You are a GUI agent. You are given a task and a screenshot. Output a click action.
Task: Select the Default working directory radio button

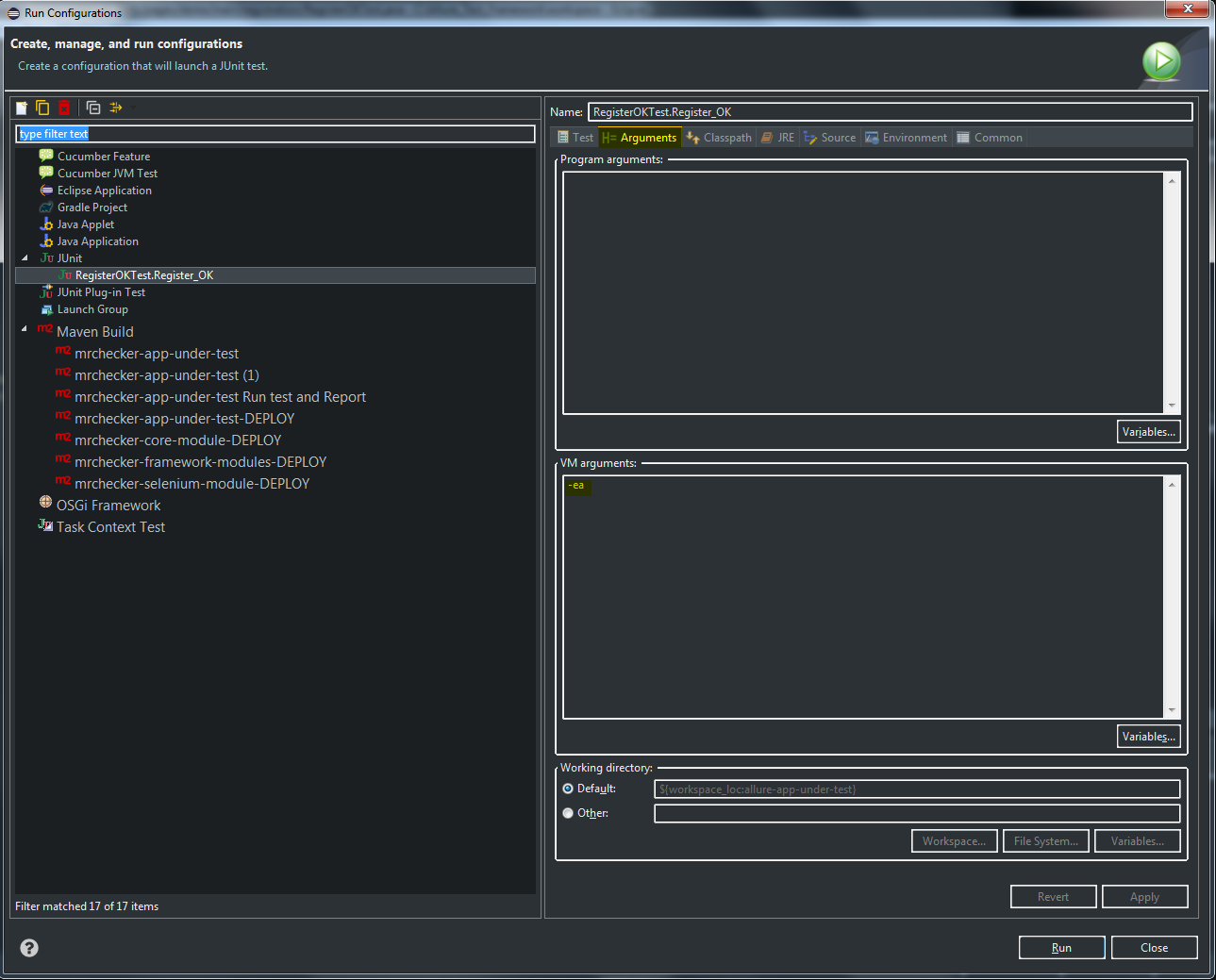(x=568, y=789)
